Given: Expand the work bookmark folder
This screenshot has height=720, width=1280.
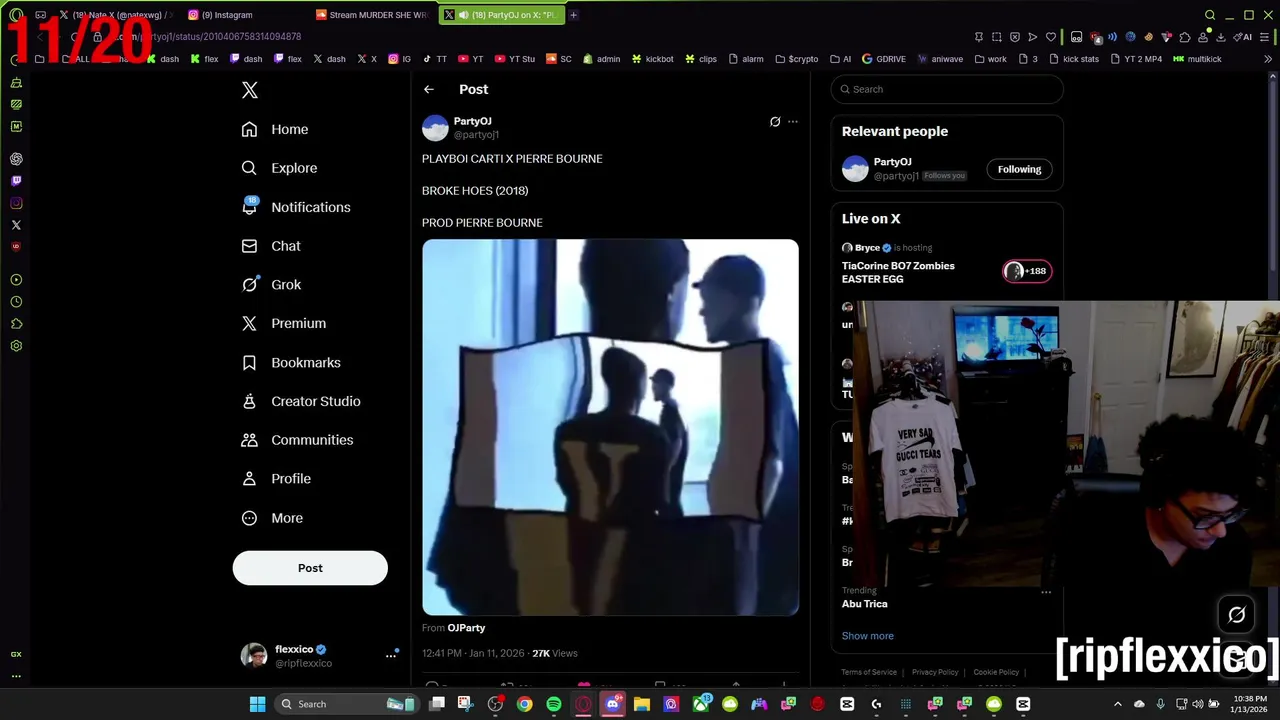Looking at the screenshot, I should click(991, 59).
